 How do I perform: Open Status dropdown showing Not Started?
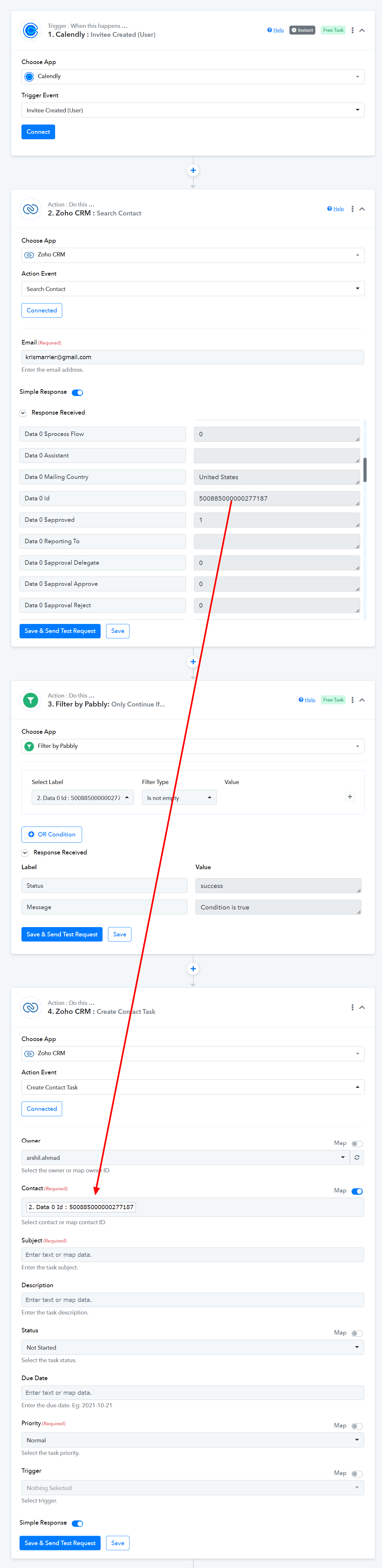coord(193,1348)
